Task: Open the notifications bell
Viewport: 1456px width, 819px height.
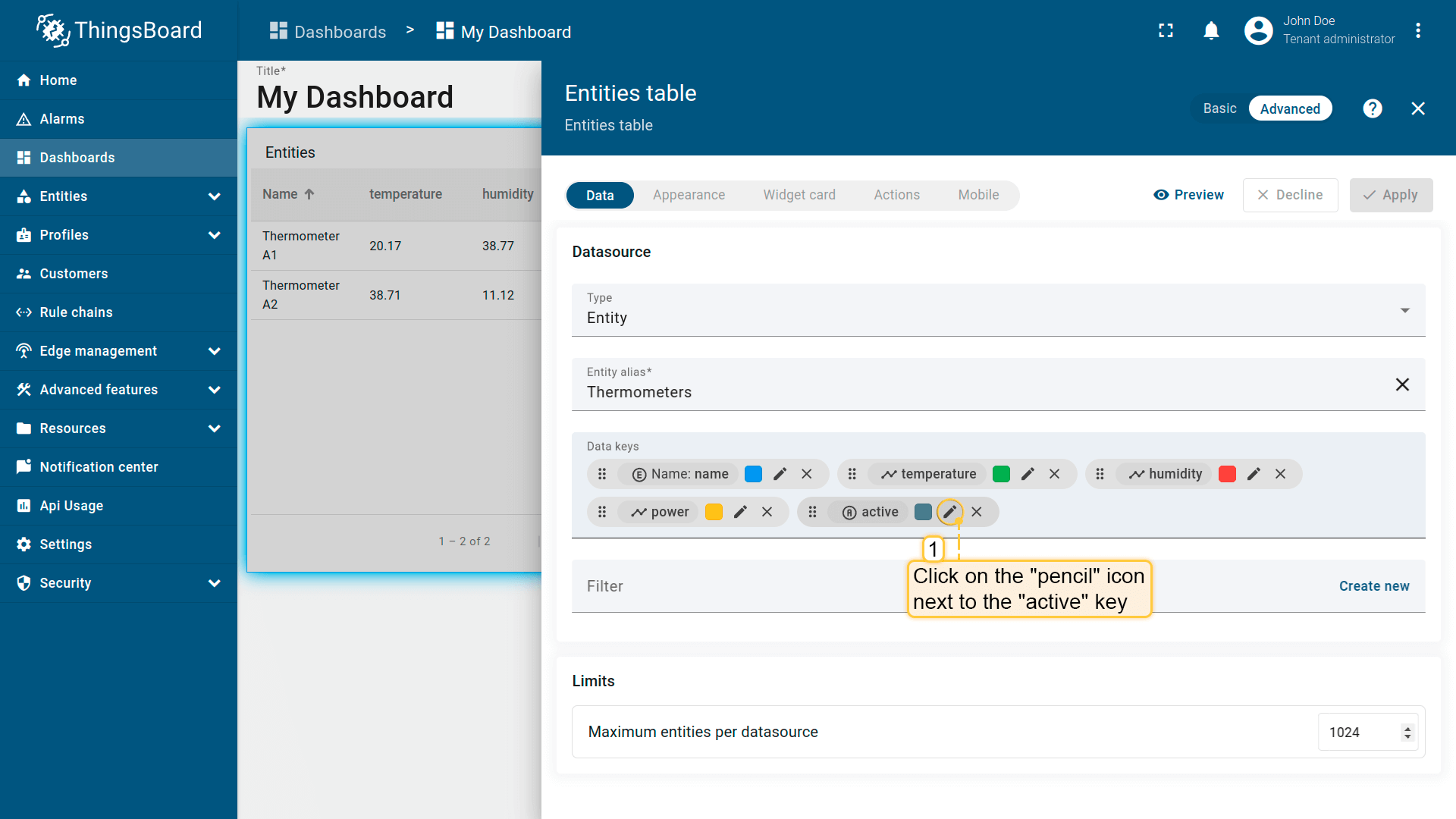Action: (x=1211, y=31)
